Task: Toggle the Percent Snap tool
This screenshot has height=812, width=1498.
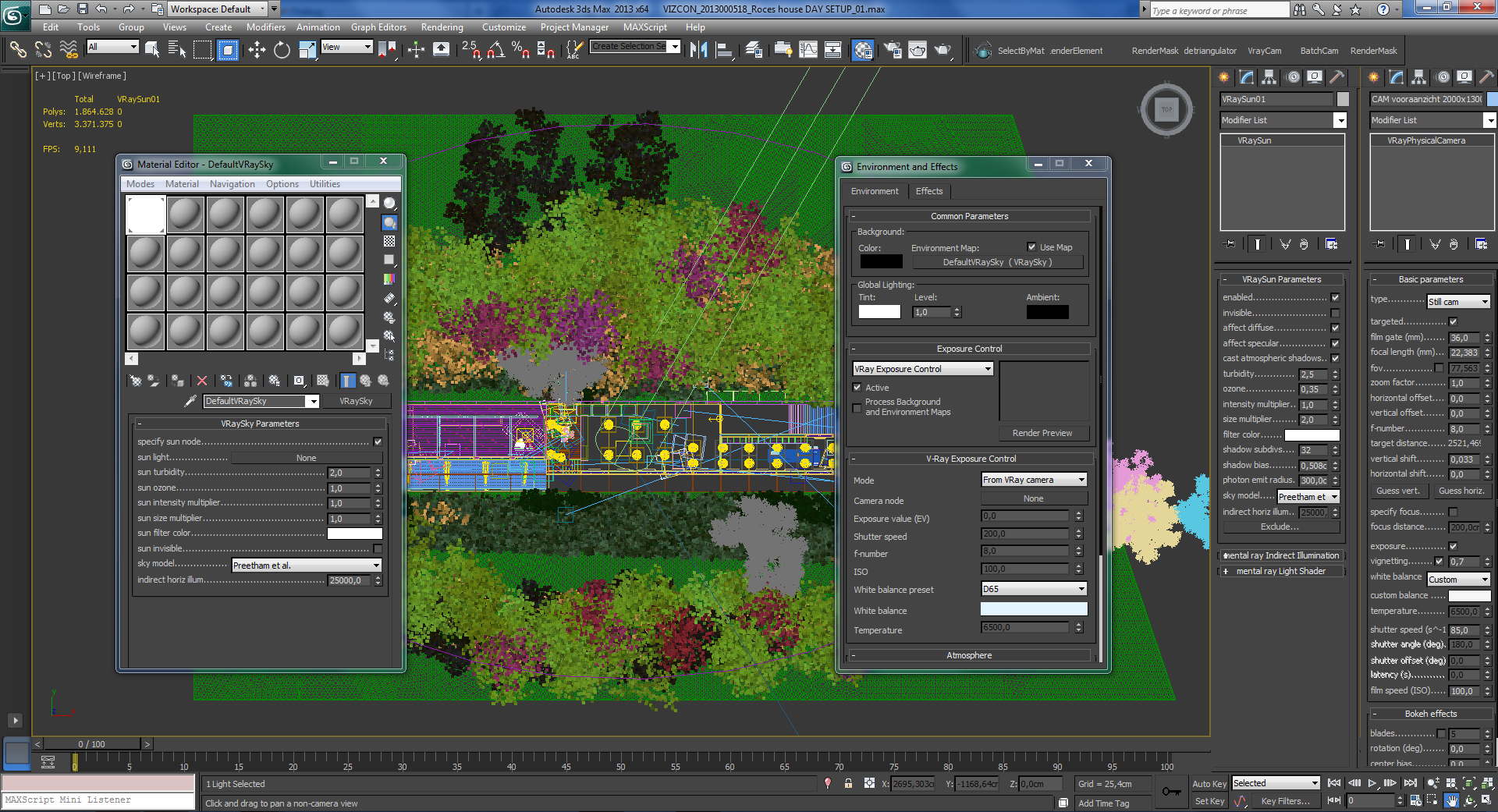Action: 520,50
